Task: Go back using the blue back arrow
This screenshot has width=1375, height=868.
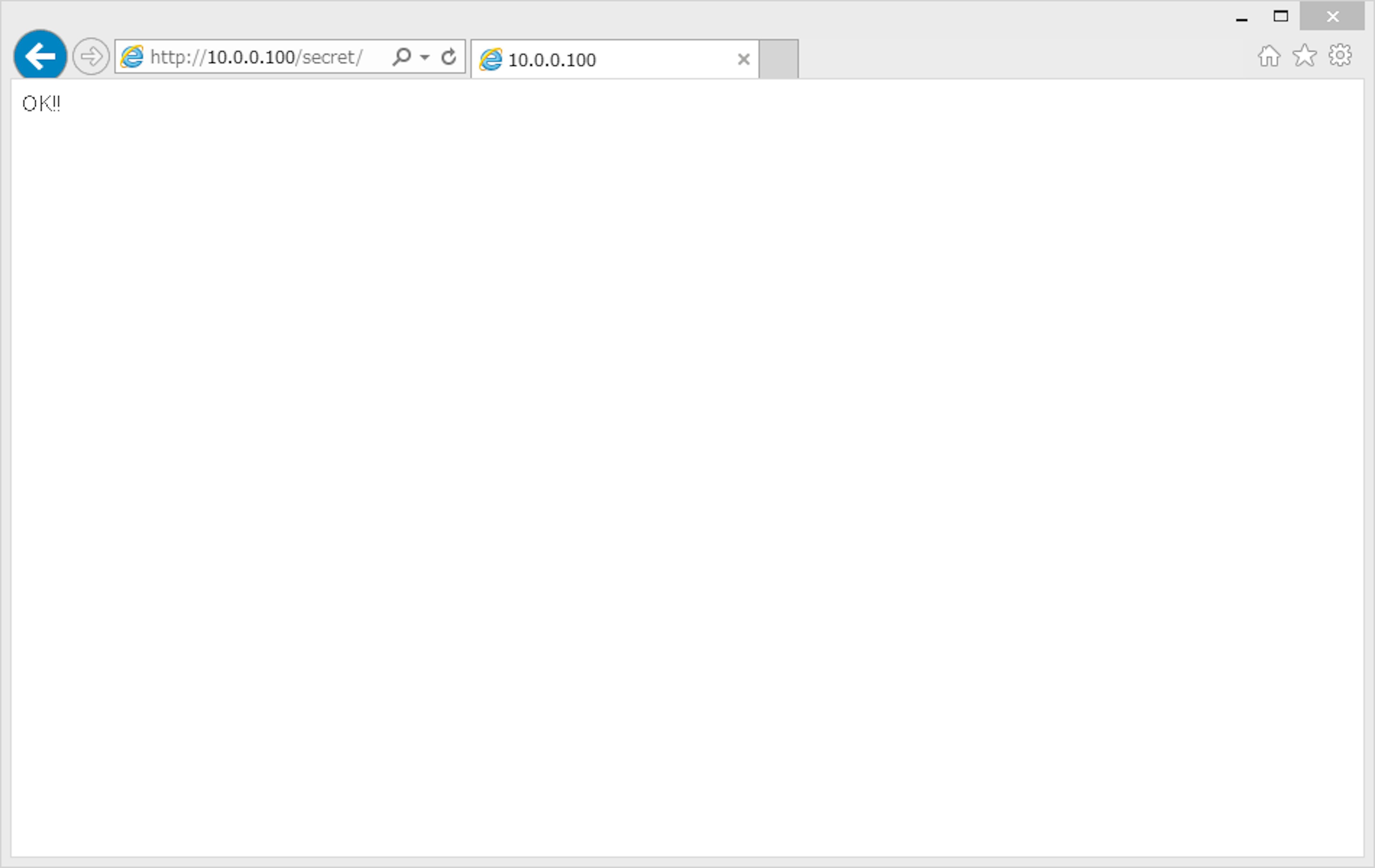Action: tap(40, 56)
